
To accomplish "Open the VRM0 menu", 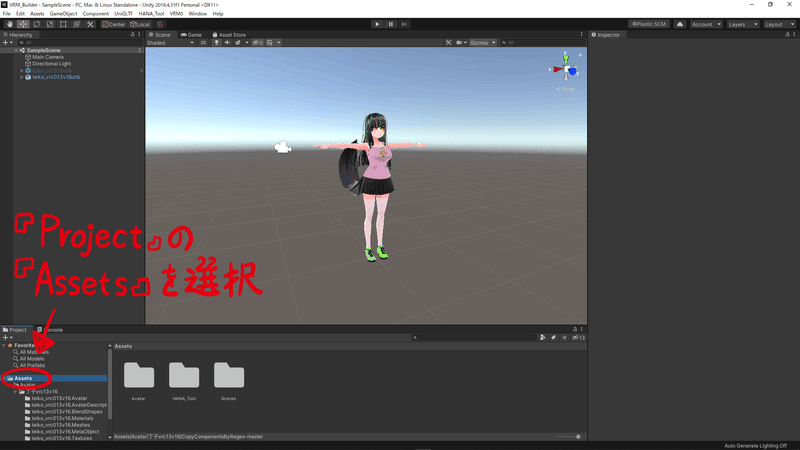I will point(176,14).
